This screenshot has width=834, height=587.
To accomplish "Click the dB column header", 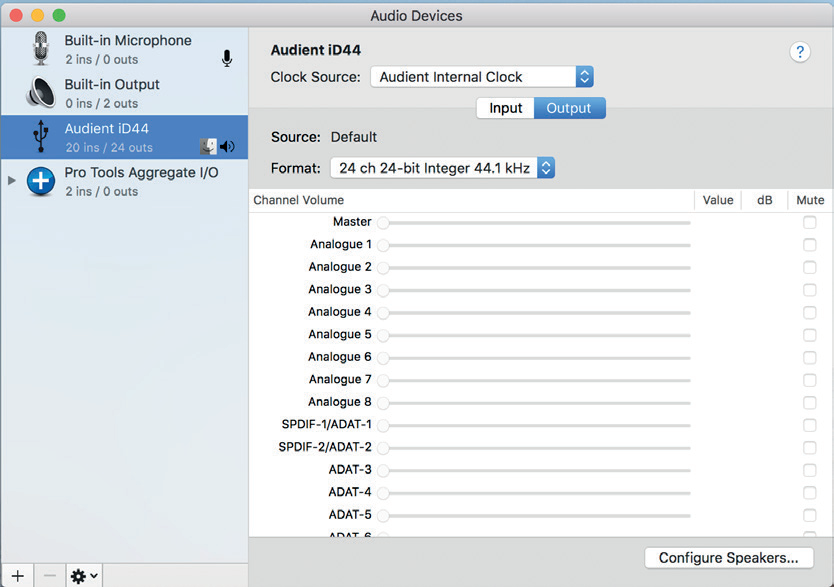I will [764, 200].
